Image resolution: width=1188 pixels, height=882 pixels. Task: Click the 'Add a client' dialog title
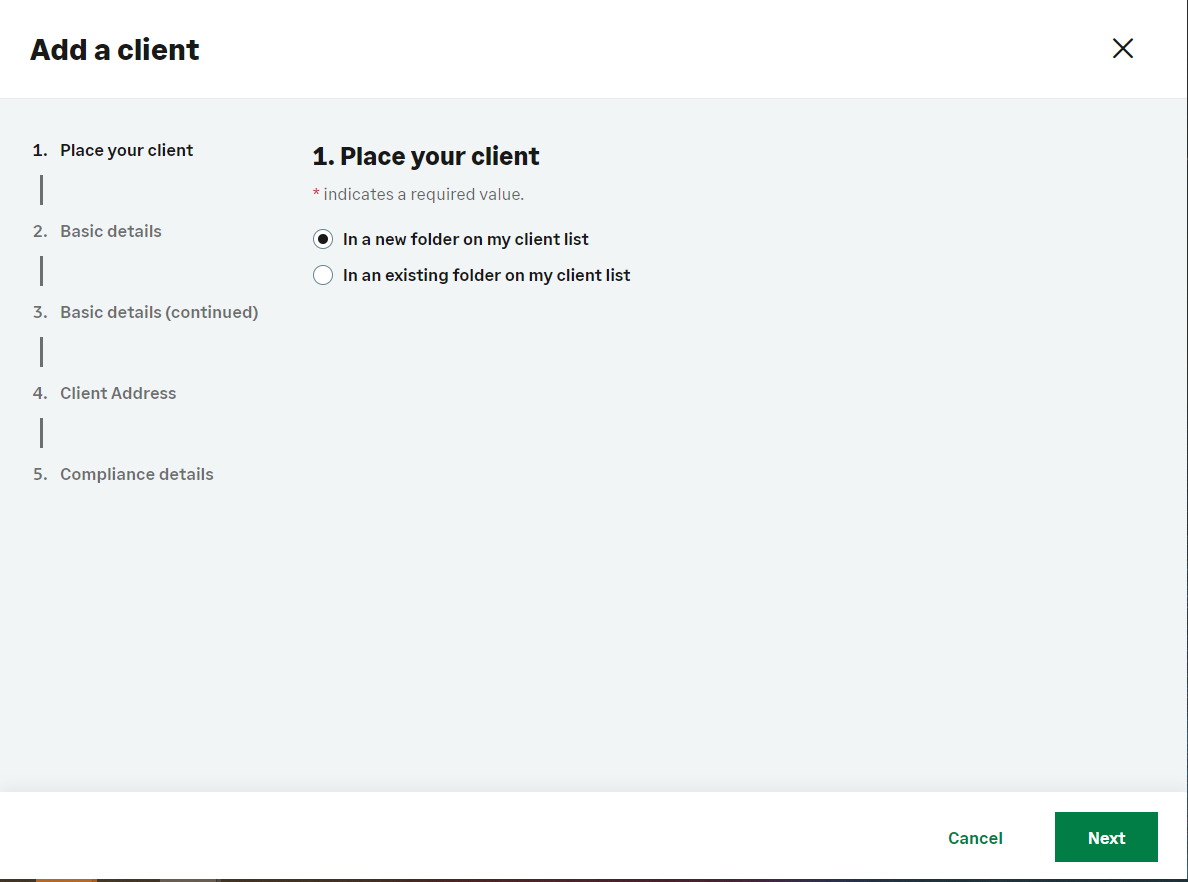pyautogui.click(x=115, y=50)
